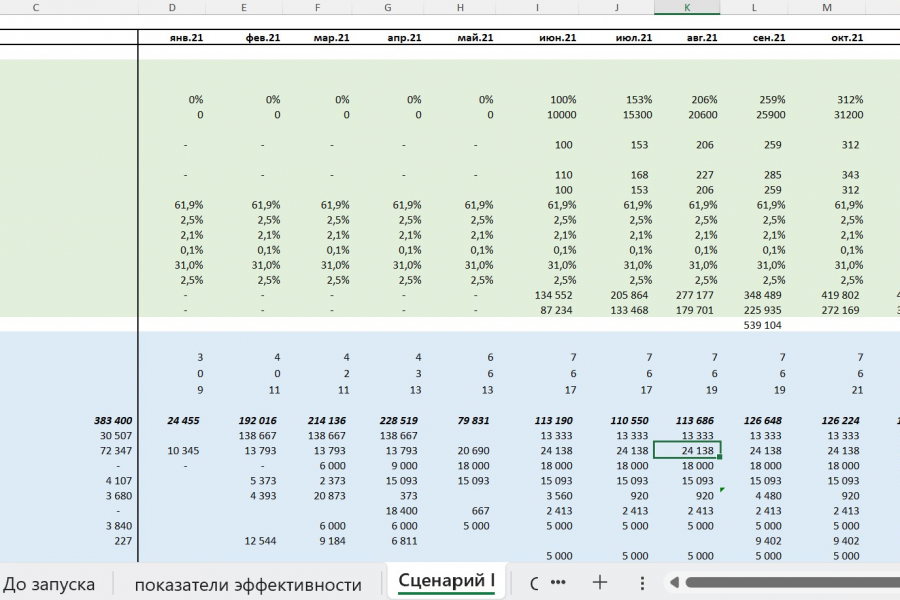Open hidden sheets ellipsis menu
This screenshot has height=600, width=900.
[x=558, y=582]
